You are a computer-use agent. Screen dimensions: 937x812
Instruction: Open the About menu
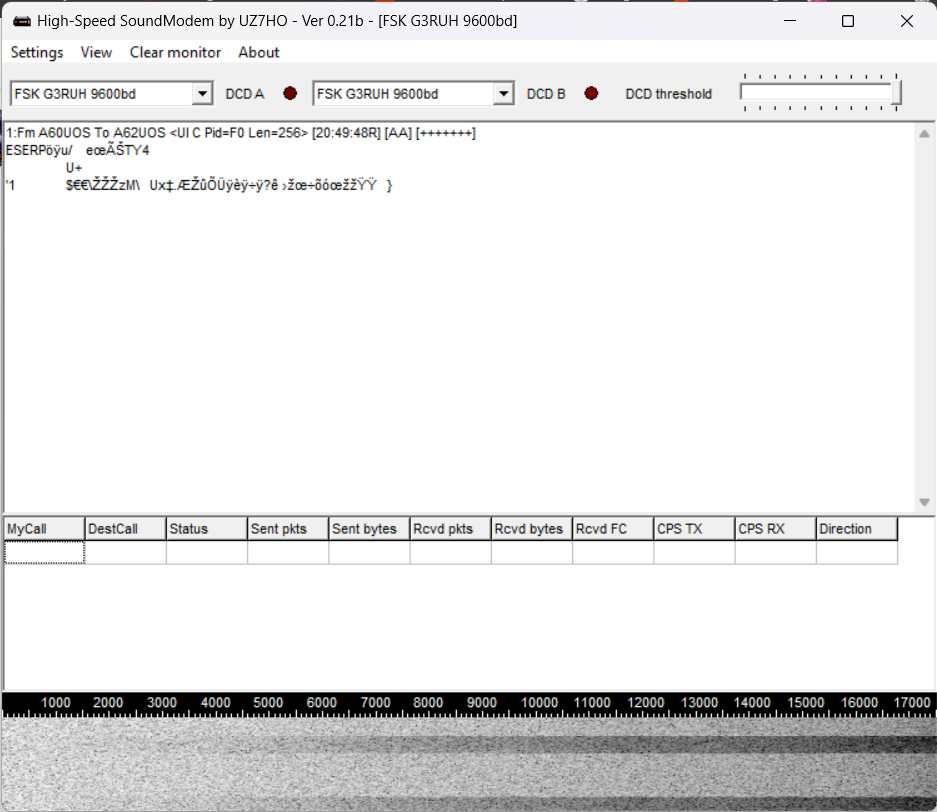(x=259, y=53)
